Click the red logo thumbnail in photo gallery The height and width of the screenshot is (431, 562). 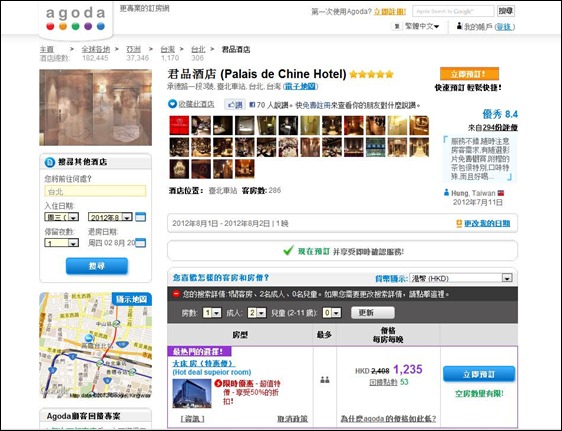(179, 125)
